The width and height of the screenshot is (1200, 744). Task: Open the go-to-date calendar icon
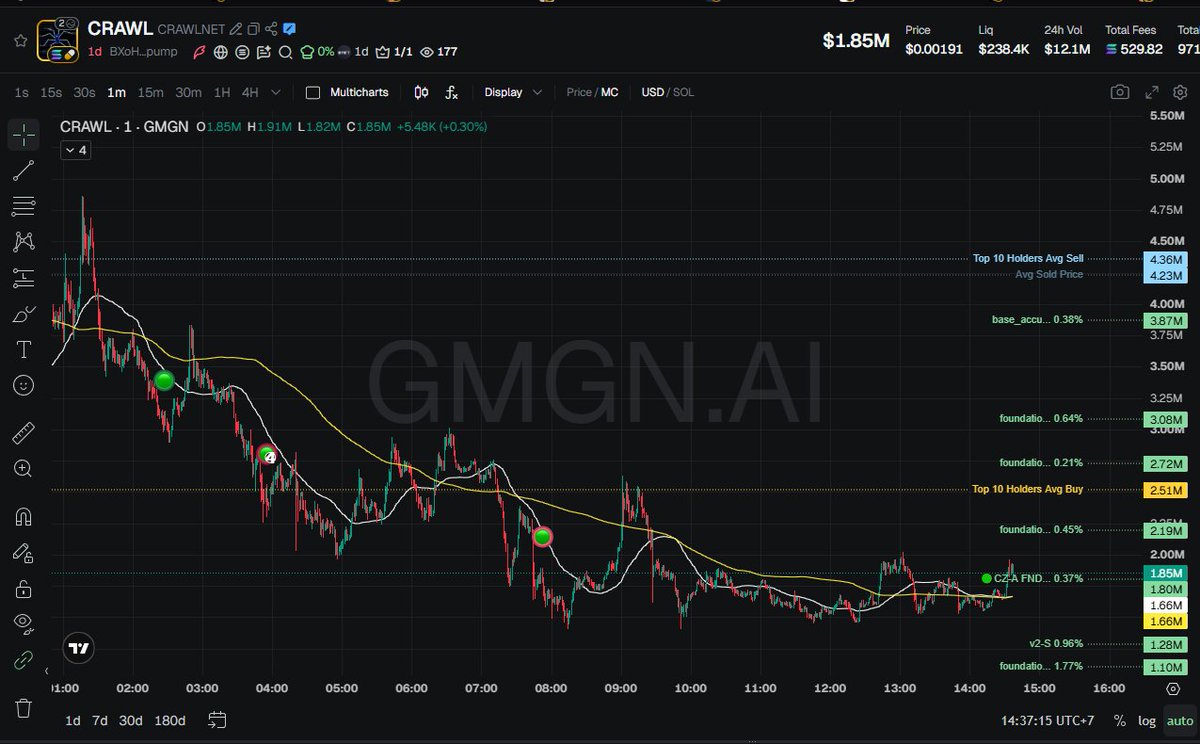click(218, 720)
